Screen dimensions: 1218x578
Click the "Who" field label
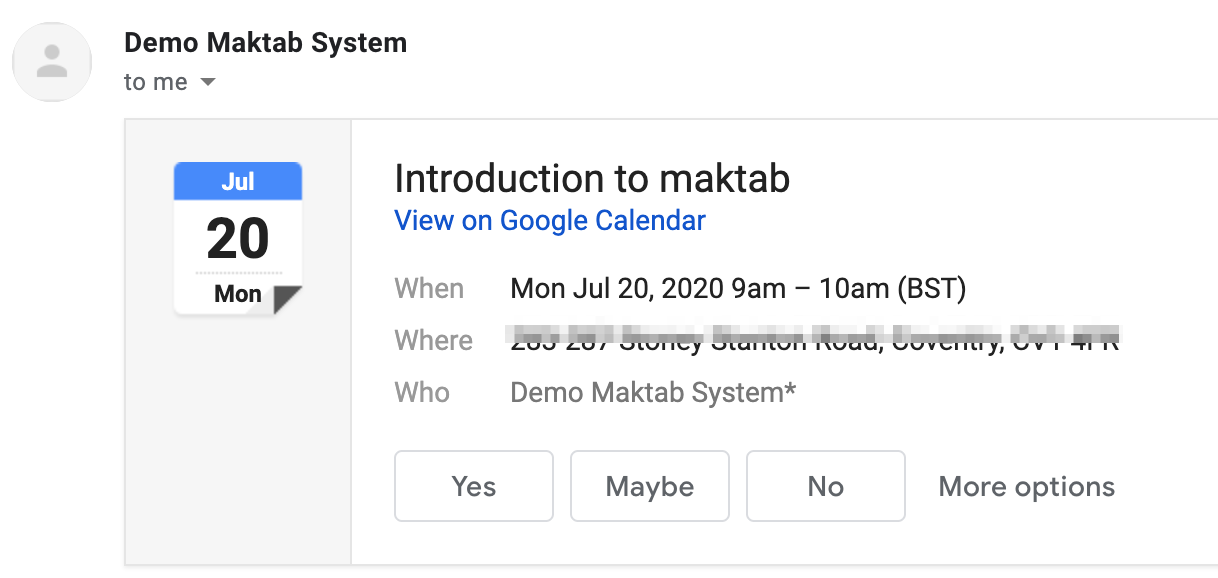click(x=423, y=392)
